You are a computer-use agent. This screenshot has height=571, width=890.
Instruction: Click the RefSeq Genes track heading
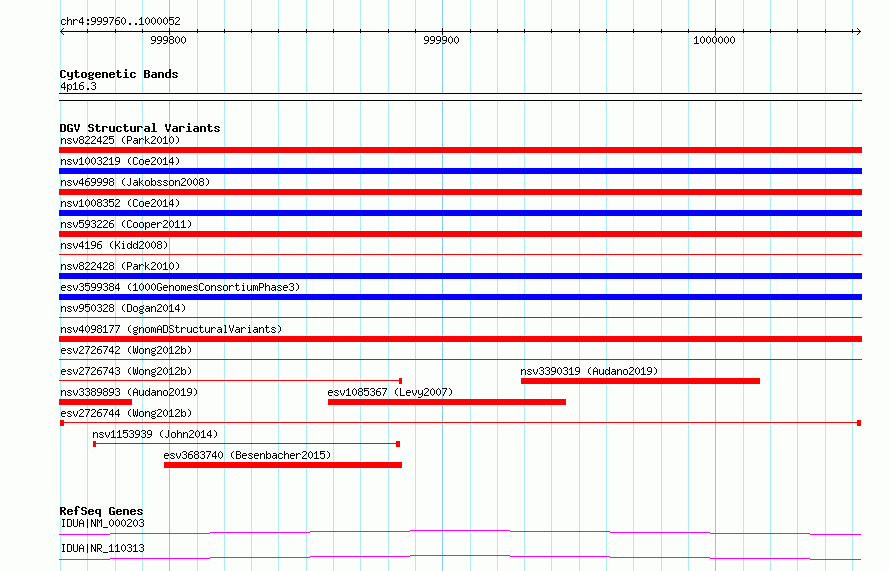[x=101, y=511]
